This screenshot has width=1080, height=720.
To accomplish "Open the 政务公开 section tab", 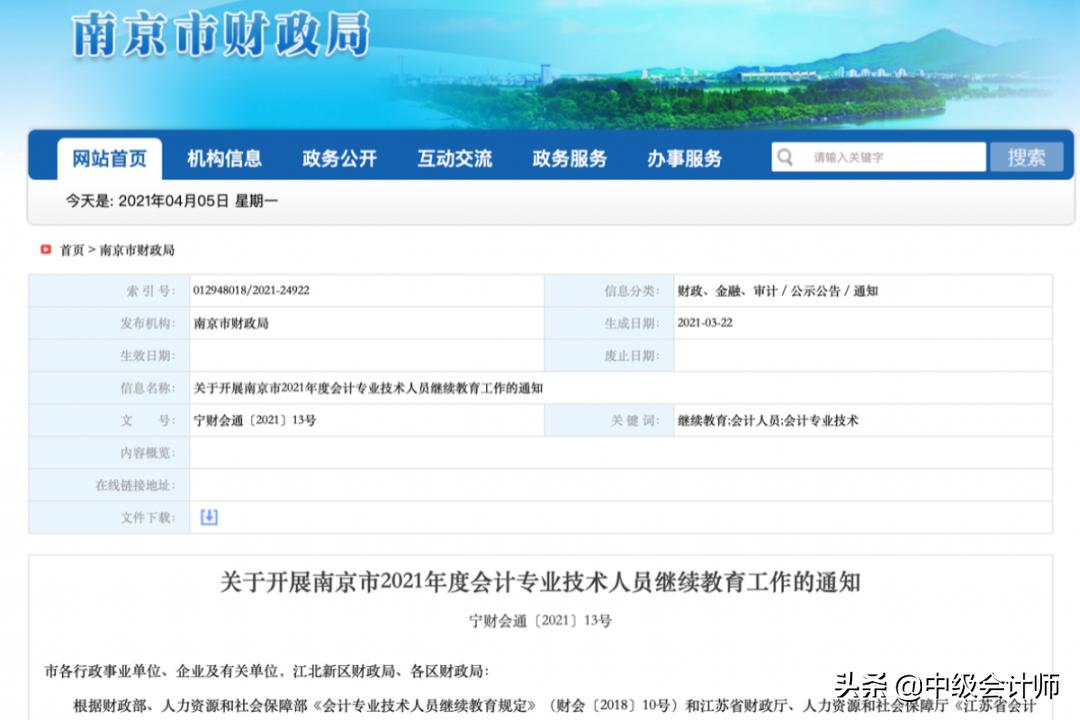I will [x=340, y=157].
